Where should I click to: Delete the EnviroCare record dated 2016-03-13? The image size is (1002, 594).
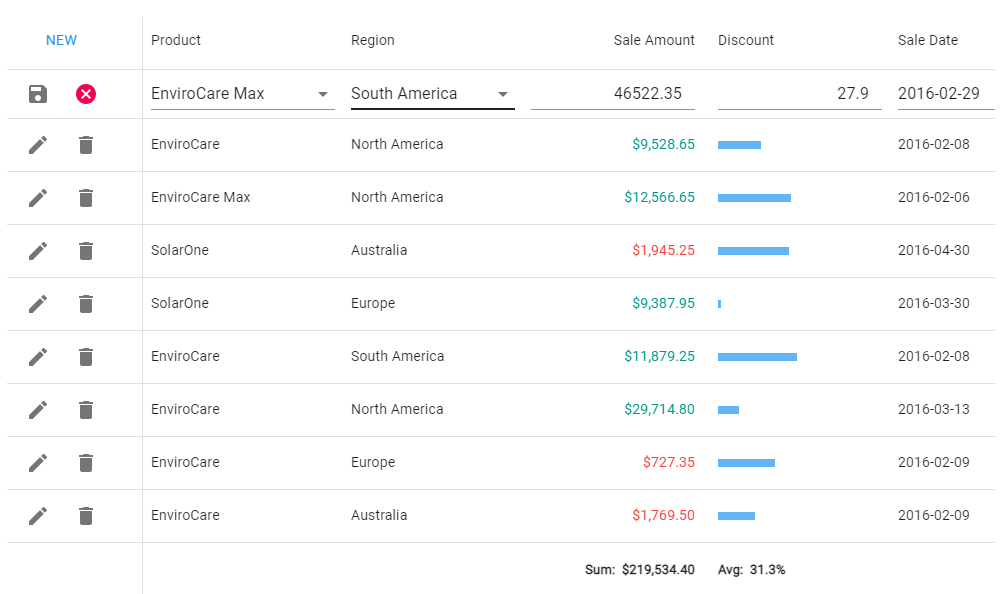coord(86,409)
